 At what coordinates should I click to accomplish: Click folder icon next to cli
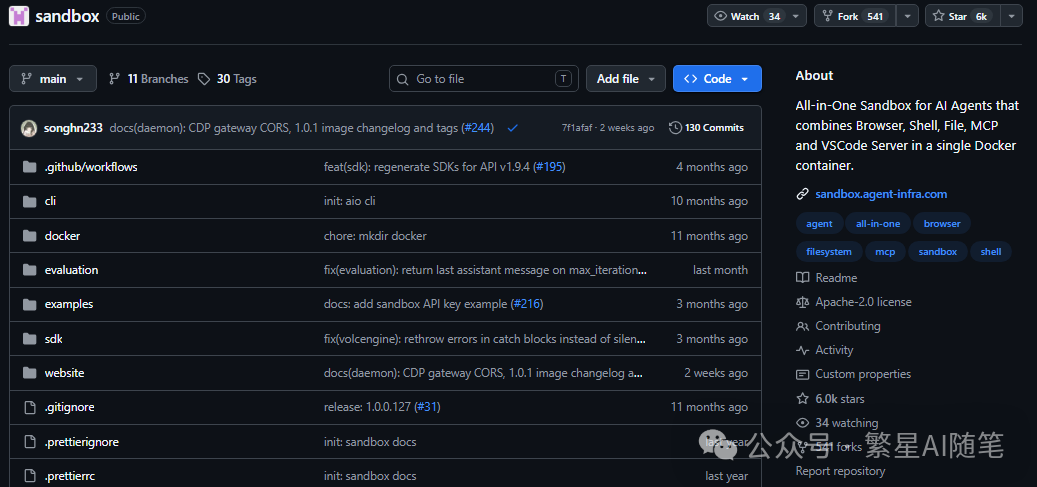point(29,201)
